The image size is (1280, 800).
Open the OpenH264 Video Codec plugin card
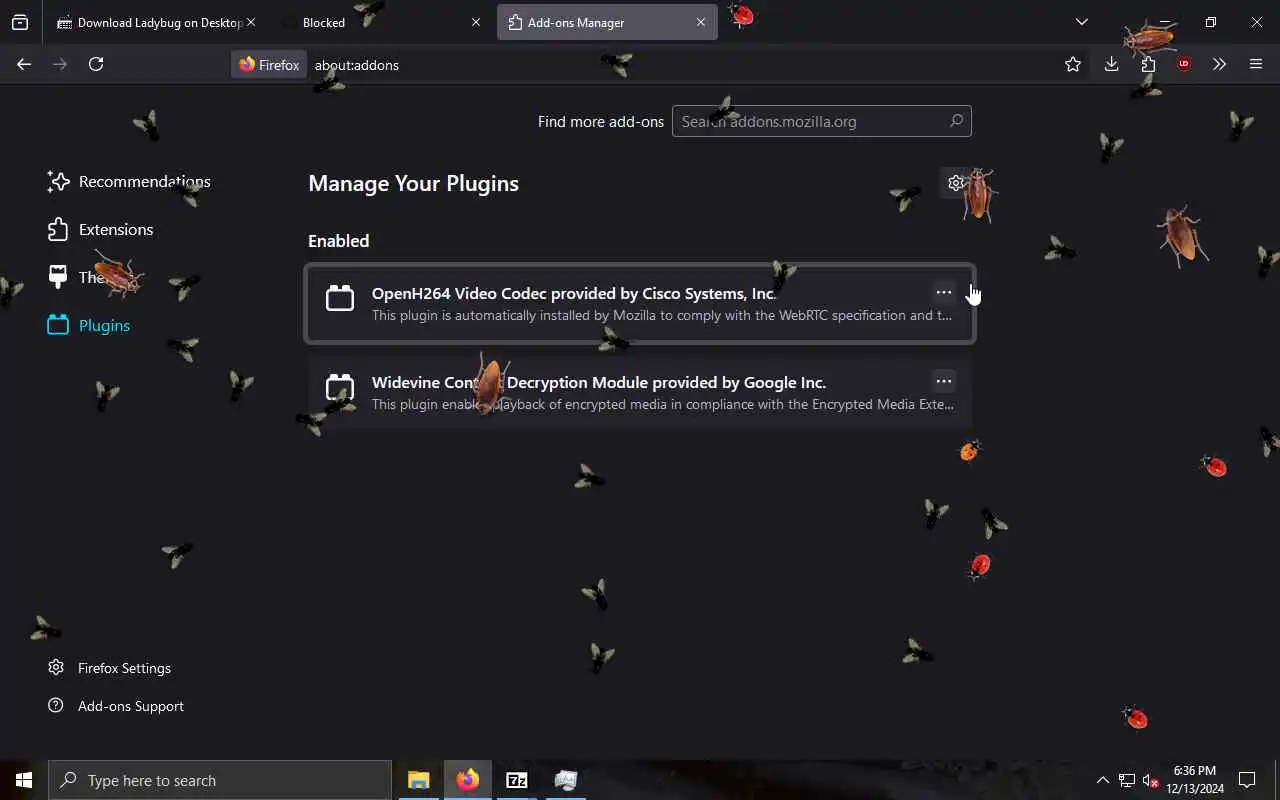tap(640, 303)
